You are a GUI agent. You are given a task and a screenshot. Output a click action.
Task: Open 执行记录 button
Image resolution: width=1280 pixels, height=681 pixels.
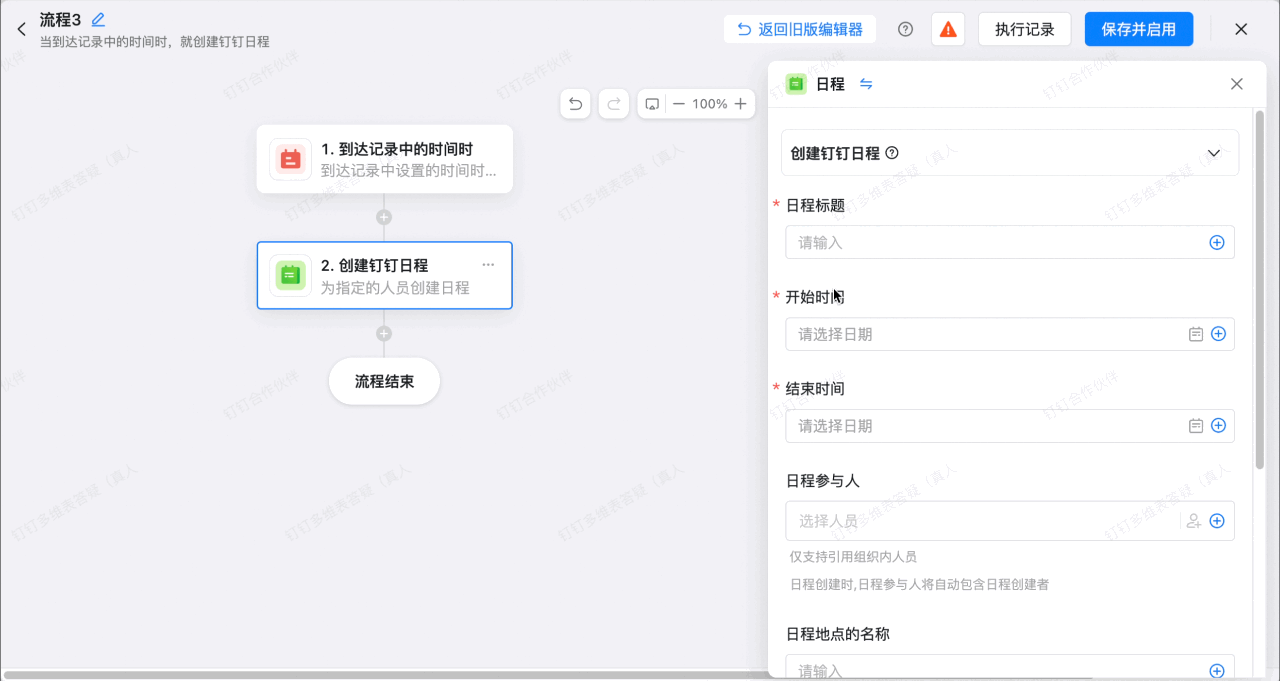pos(1025,29)
